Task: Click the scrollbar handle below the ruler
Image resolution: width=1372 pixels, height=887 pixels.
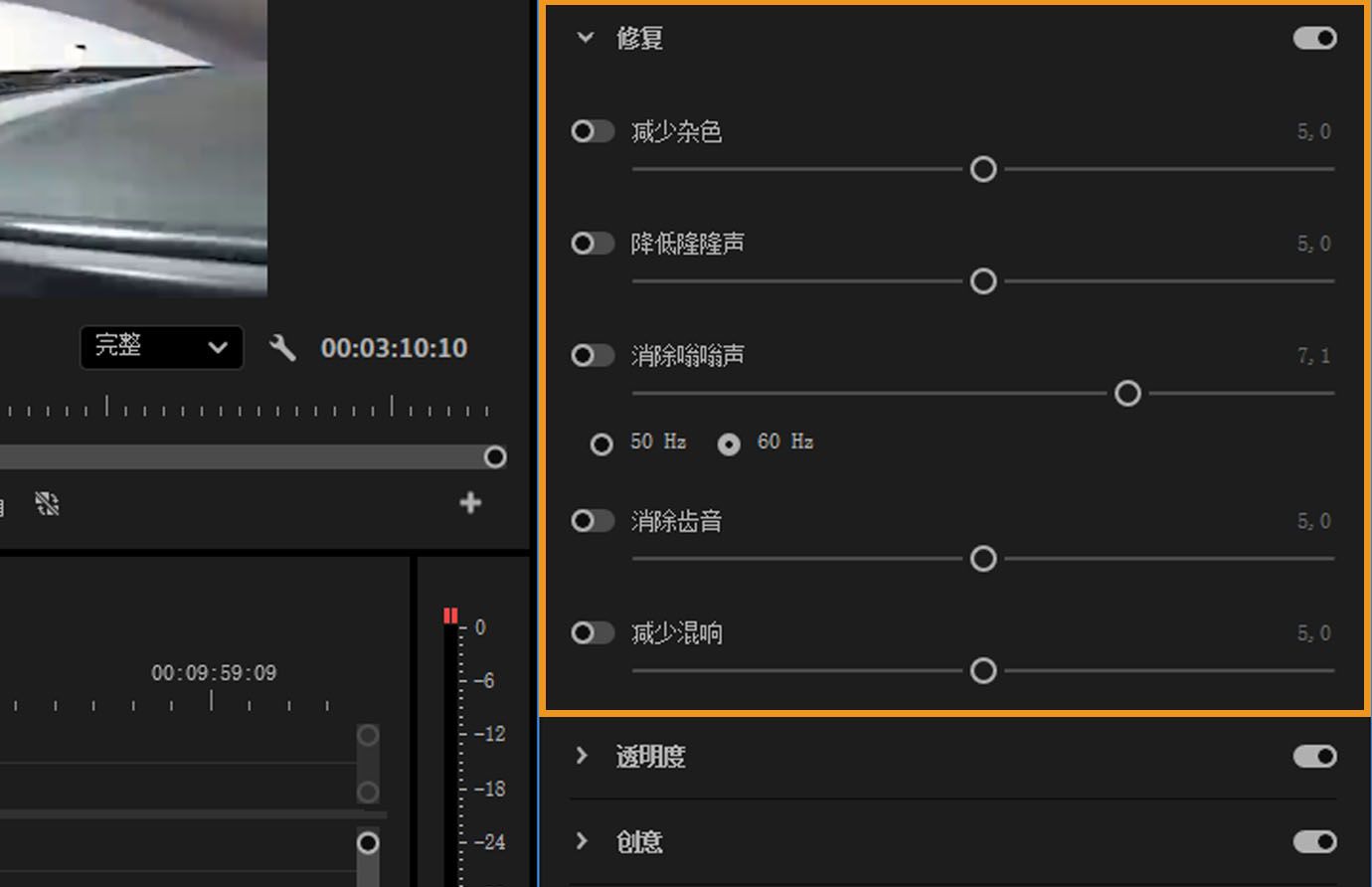Action: (x=494, y=456)
